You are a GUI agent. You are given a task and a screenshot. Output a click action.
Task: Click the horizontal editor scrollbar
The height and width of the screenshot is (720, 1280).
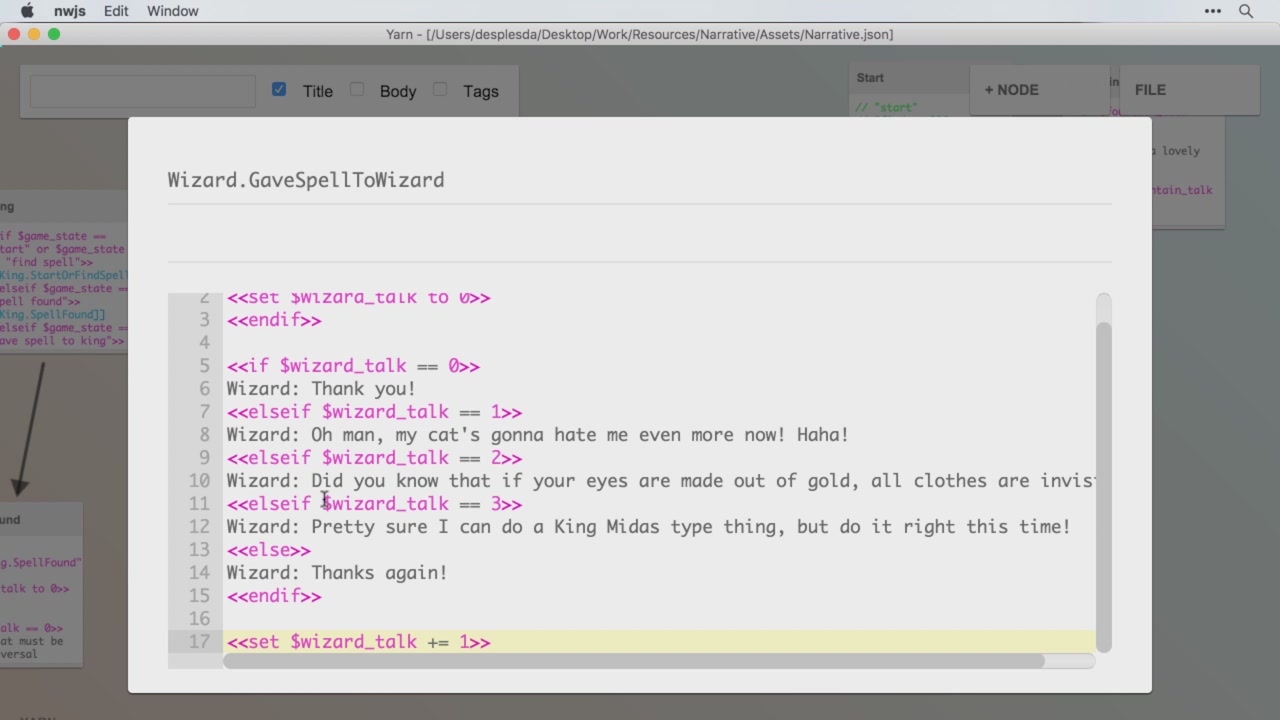coord(634,661)
